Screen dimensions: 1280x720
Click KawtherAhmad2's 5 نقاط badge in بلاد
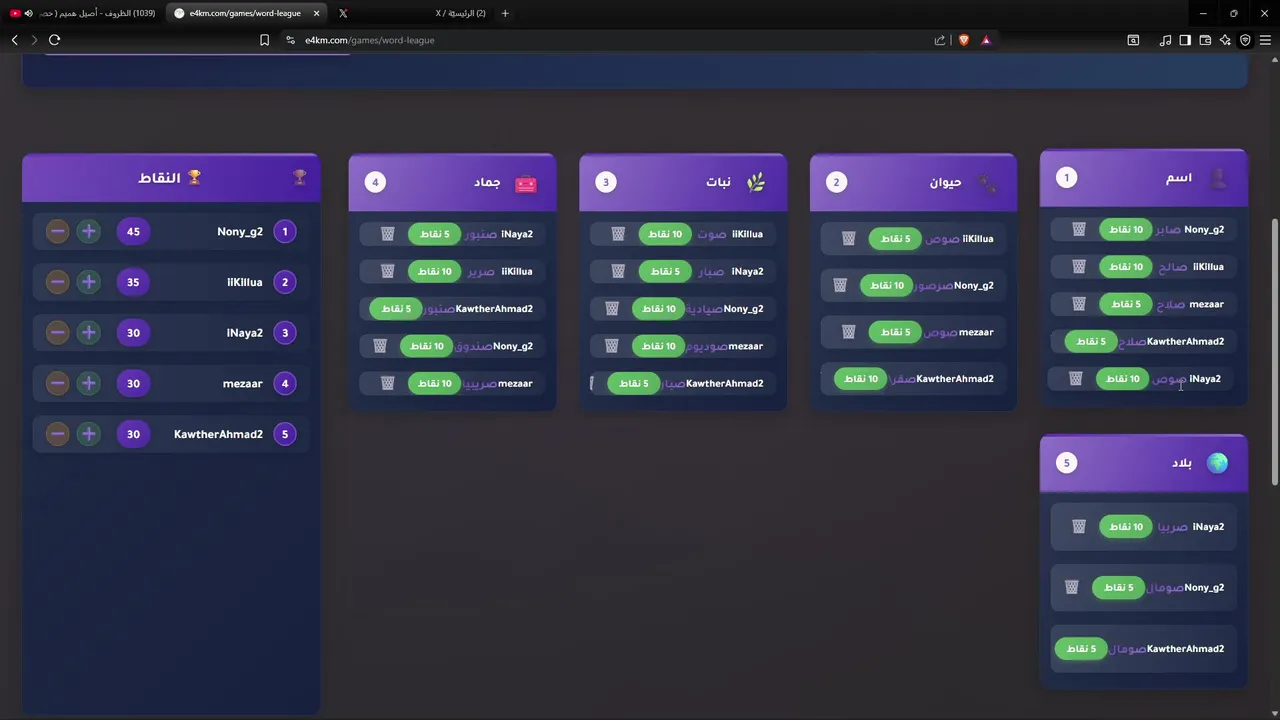[1081, 649]
